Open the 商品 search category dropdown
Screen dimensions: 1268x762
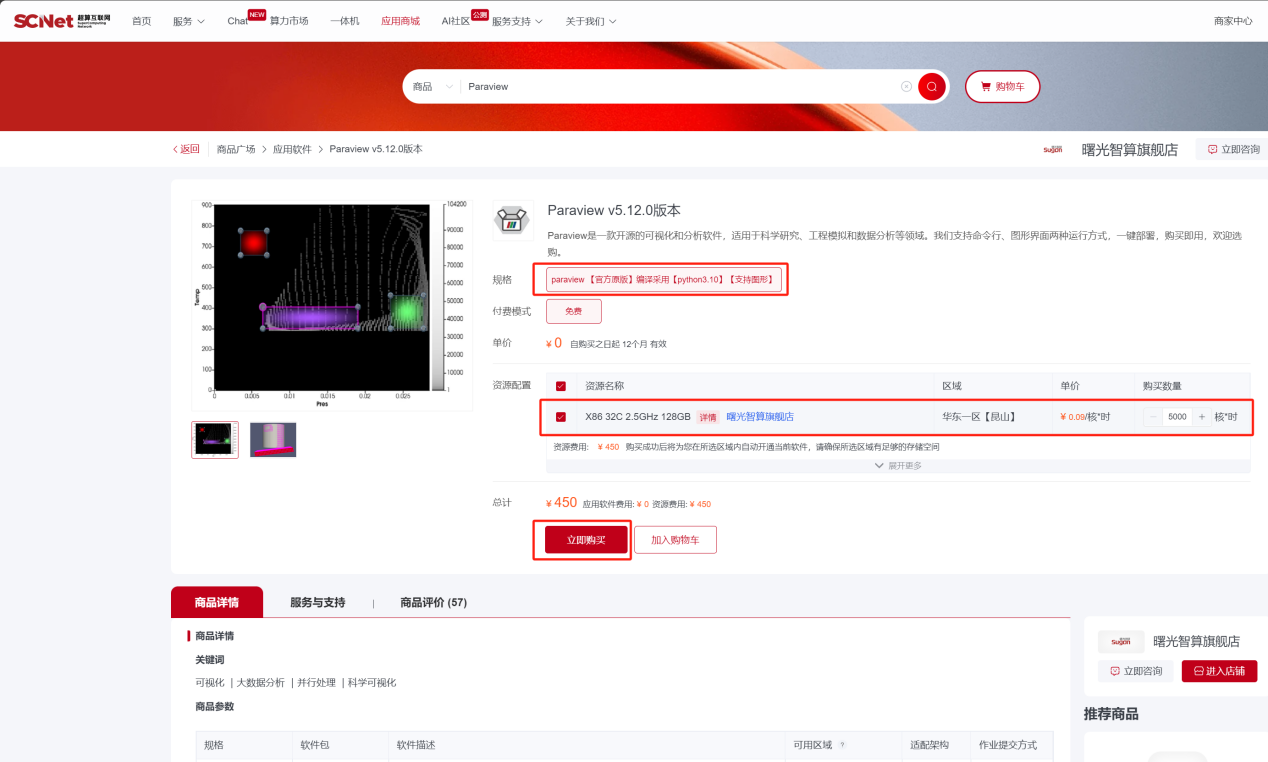click(432, 87)
